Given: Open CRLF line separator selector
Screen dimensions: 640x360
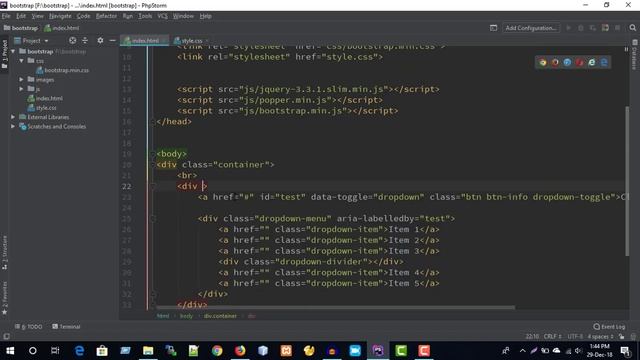Looking at the screenshot, I should (552, 337).
